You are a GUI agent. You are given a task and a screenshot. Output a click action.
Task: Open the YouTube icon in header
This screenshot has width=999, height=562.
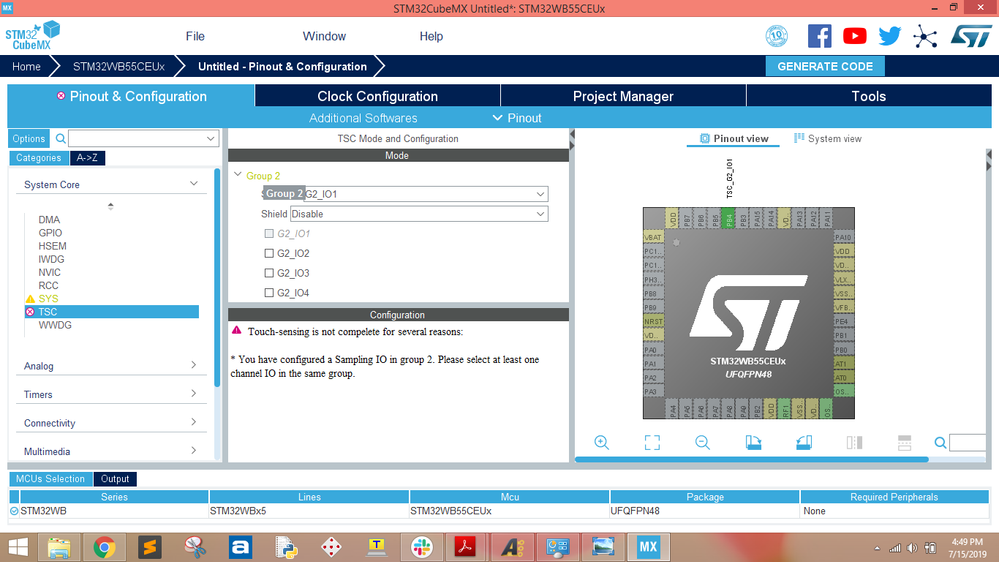tap(854, 36)
